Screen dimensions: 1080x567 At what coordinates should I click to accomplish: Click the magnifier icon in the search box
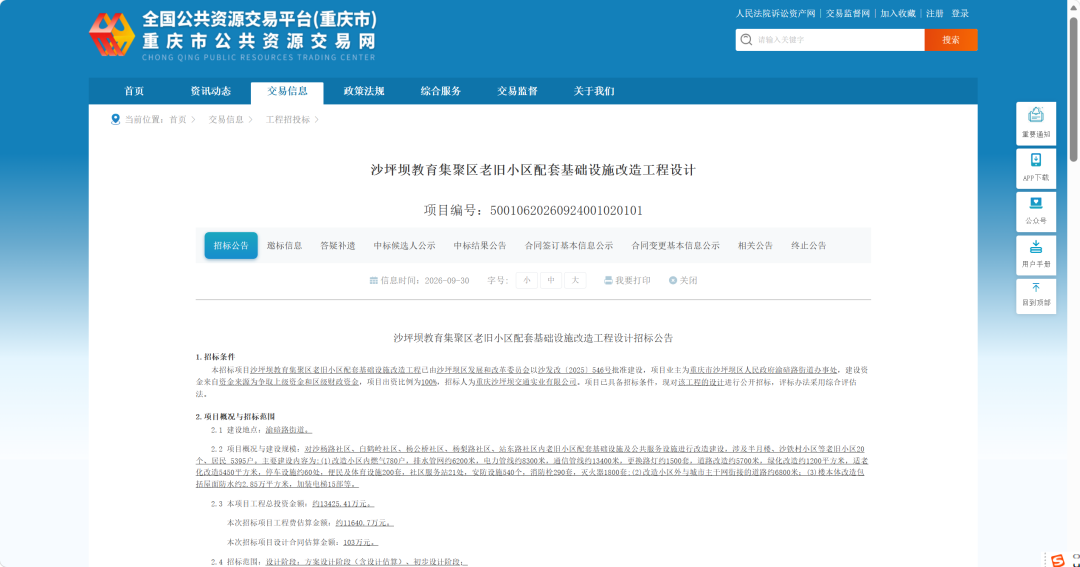(746, 40)
